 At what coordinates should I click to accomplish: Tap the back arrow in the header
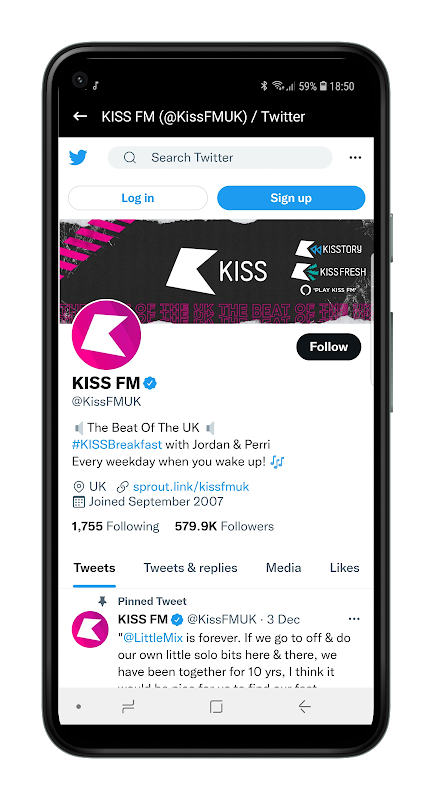(80, 116)
